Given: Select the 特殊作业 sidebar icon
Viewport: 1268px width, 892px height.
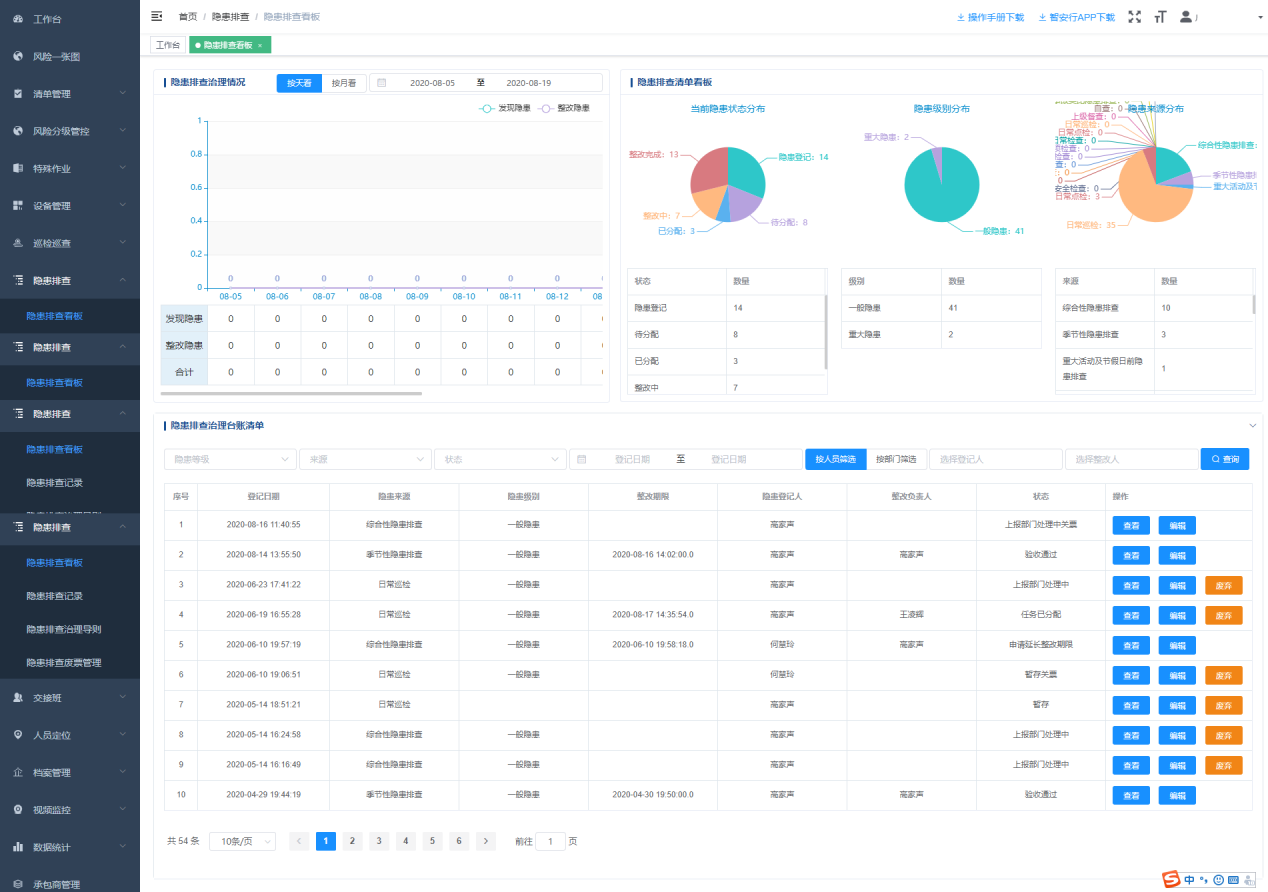Looking at the screenshot, I should [18, 168].
